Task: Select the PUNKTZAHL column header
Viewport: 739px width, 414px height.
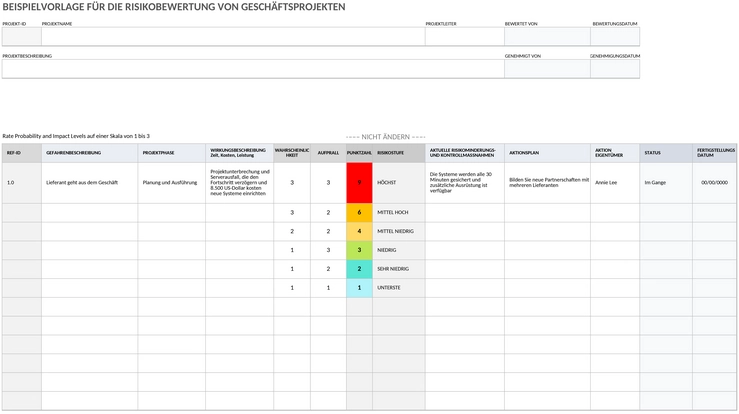Action: [359, 153]
